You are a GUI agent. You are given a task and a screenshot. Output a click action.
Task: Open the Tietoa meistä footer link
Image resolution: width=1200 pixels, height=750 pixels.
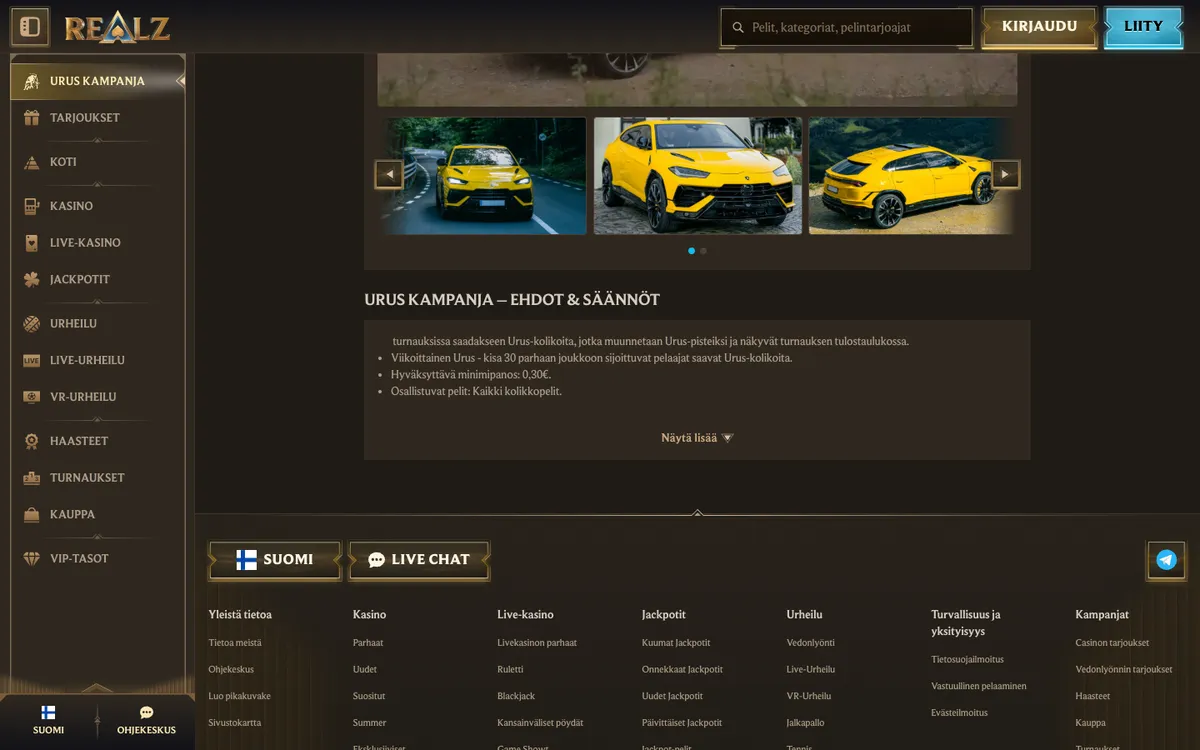click(x=235, y=643)
